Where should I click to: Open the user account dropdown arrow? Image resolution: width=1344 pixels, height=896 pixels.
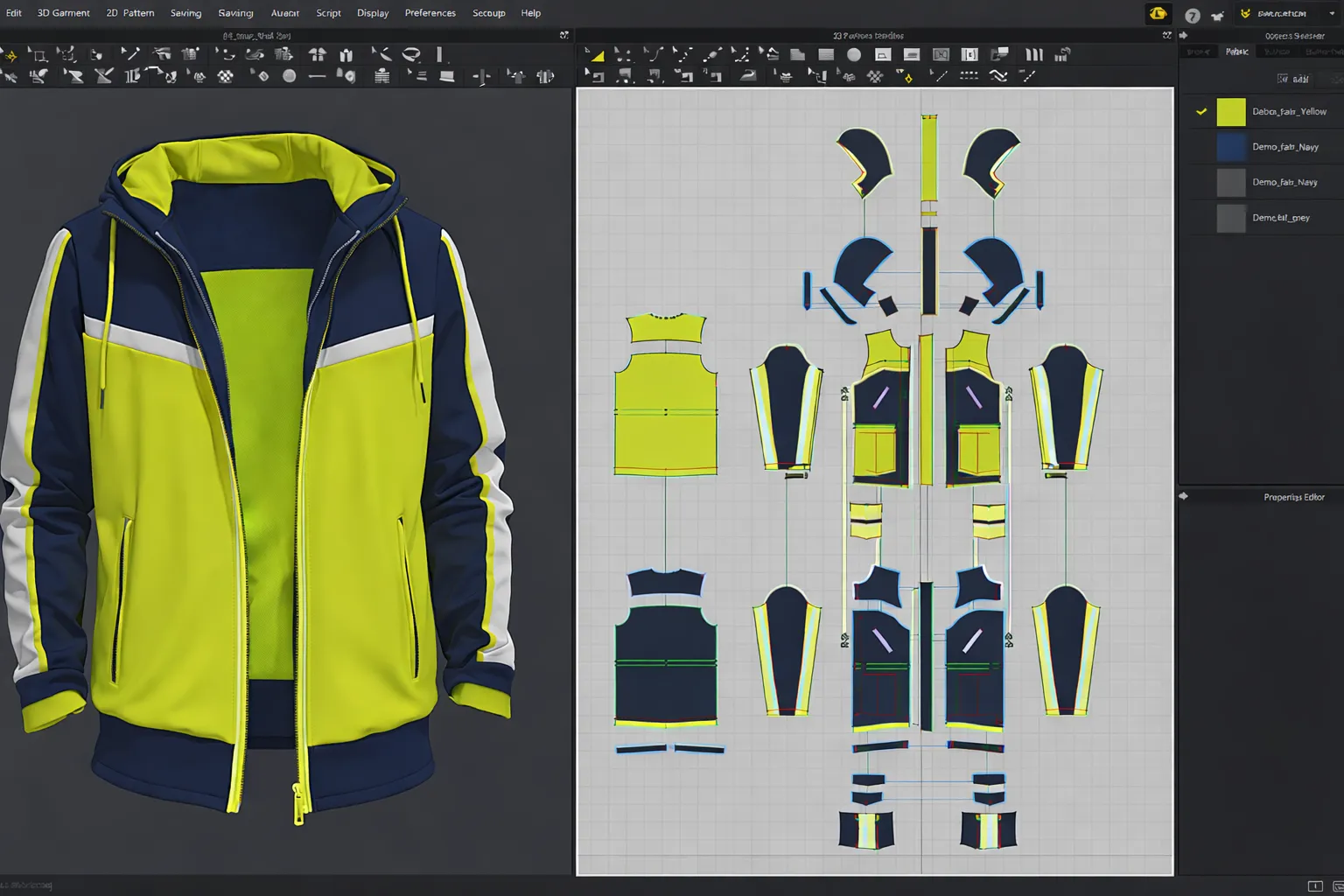tap(1332, 14)
